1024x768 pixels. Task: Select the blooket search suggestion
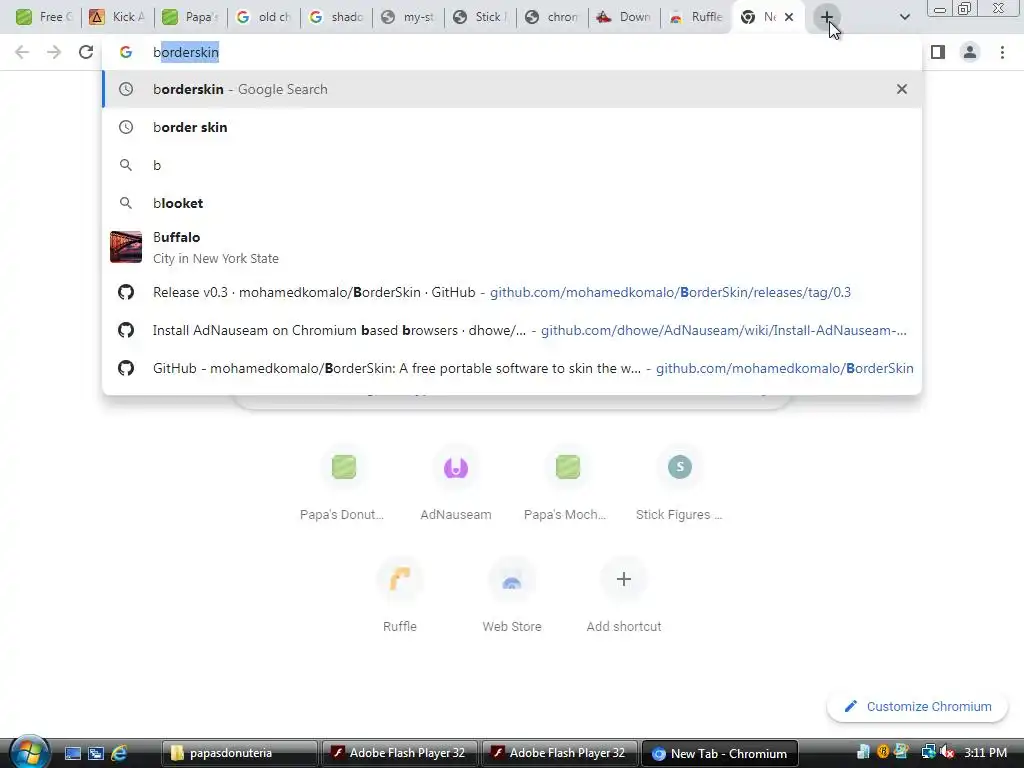pos(512,203)
